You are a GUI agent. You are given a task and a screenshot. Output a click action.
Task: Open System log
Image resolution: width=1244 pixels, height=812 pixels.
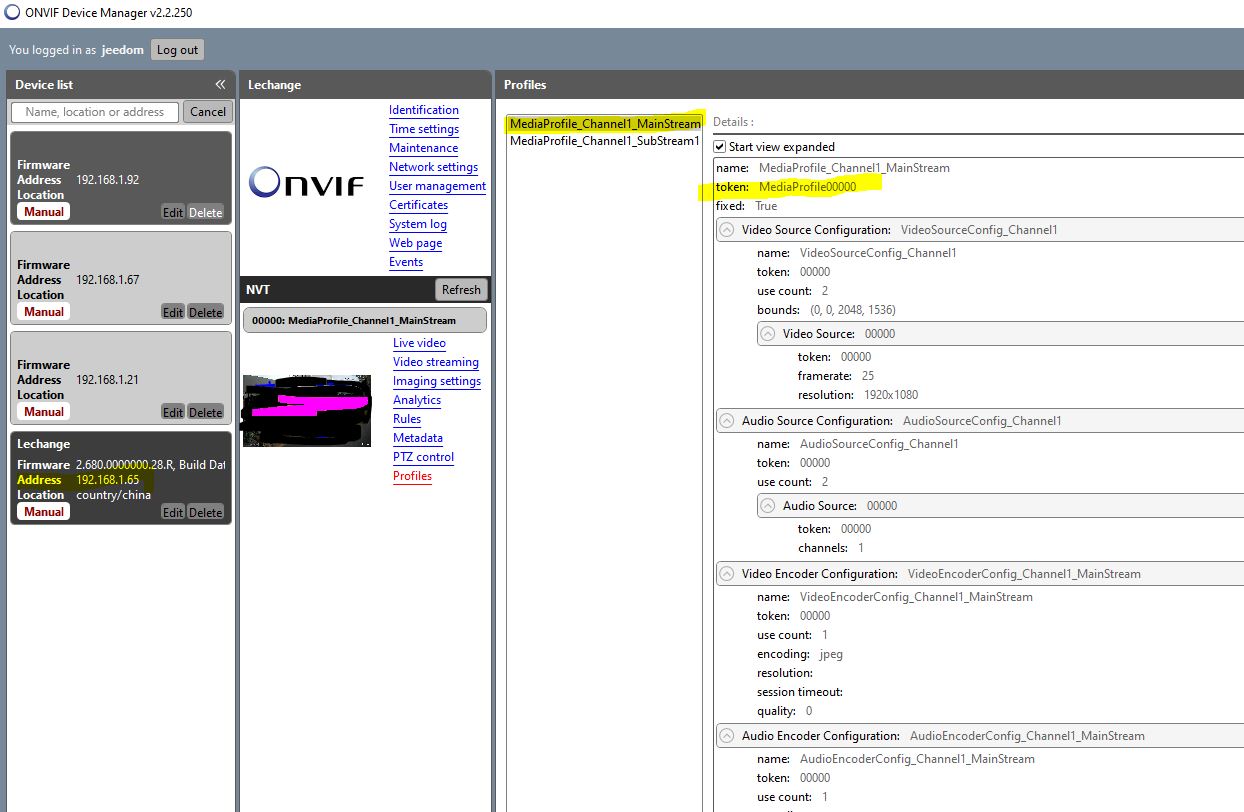tap(418, 224)
